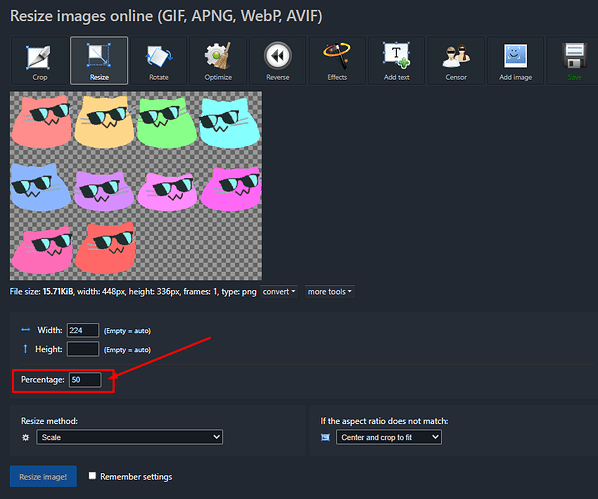The width and height of the screenshot is (598, 499).
Task: Open the Optimize tool
Action: point(218,60)
